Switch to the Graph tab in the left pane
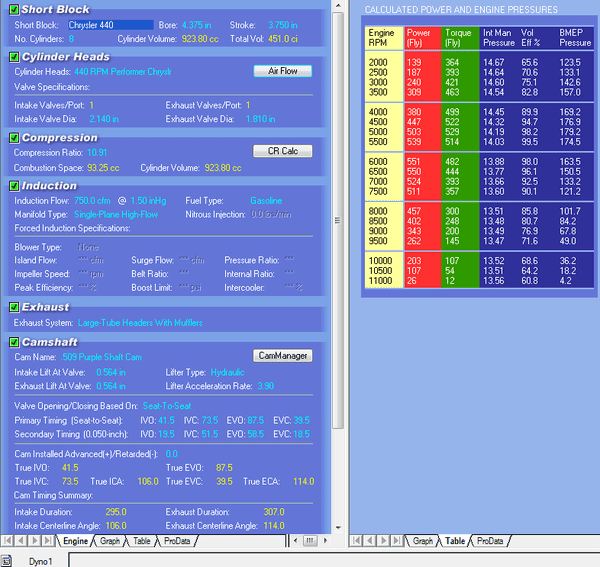This screenshot has height=567, width=600. [109, 540]
